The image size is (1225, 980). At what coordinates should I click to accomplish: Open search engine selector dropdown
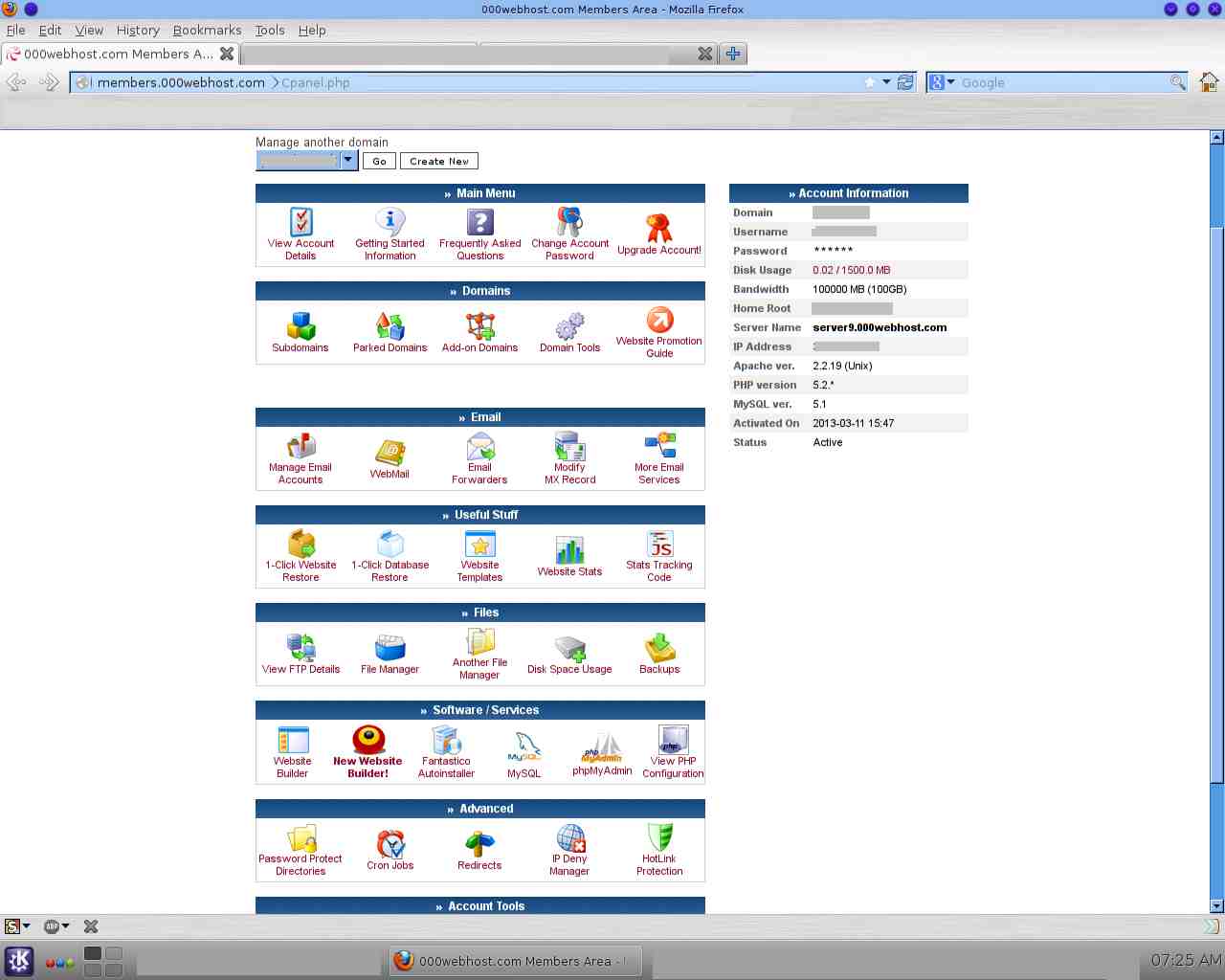click(x=942, y=82)
